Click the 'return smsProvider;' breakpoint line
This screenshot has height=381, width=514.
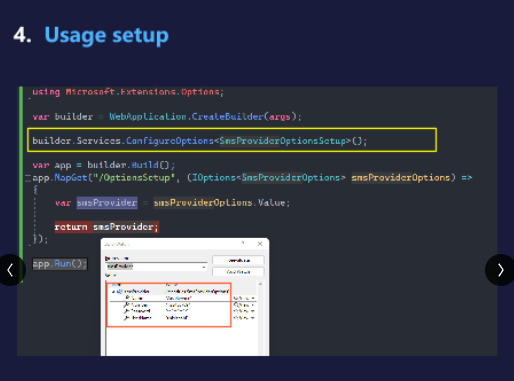[x=106, y=227]
